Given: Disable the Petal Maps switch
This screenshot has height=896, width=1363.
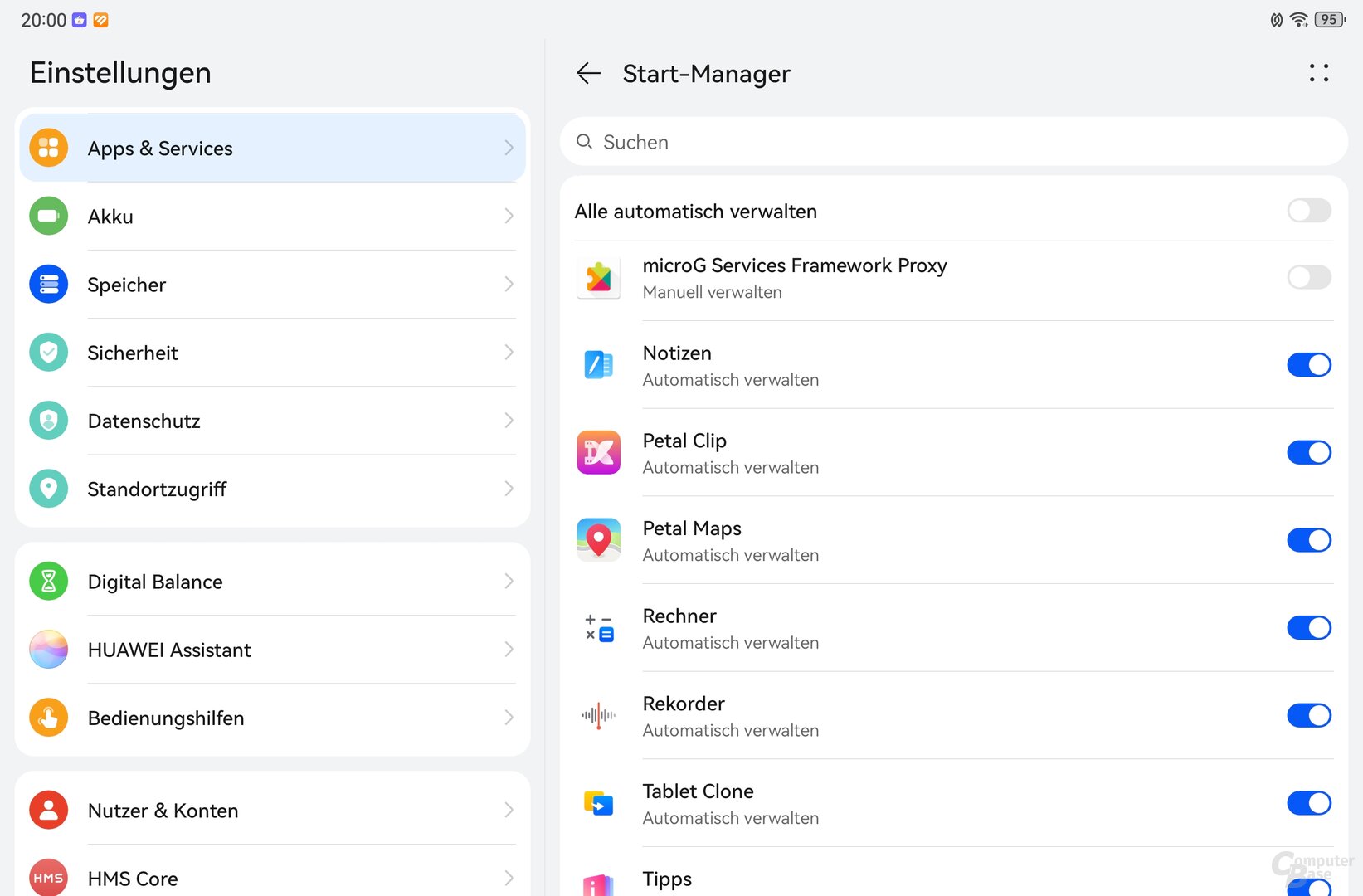Looking at the screenshot, I should tap(1309, 540).
